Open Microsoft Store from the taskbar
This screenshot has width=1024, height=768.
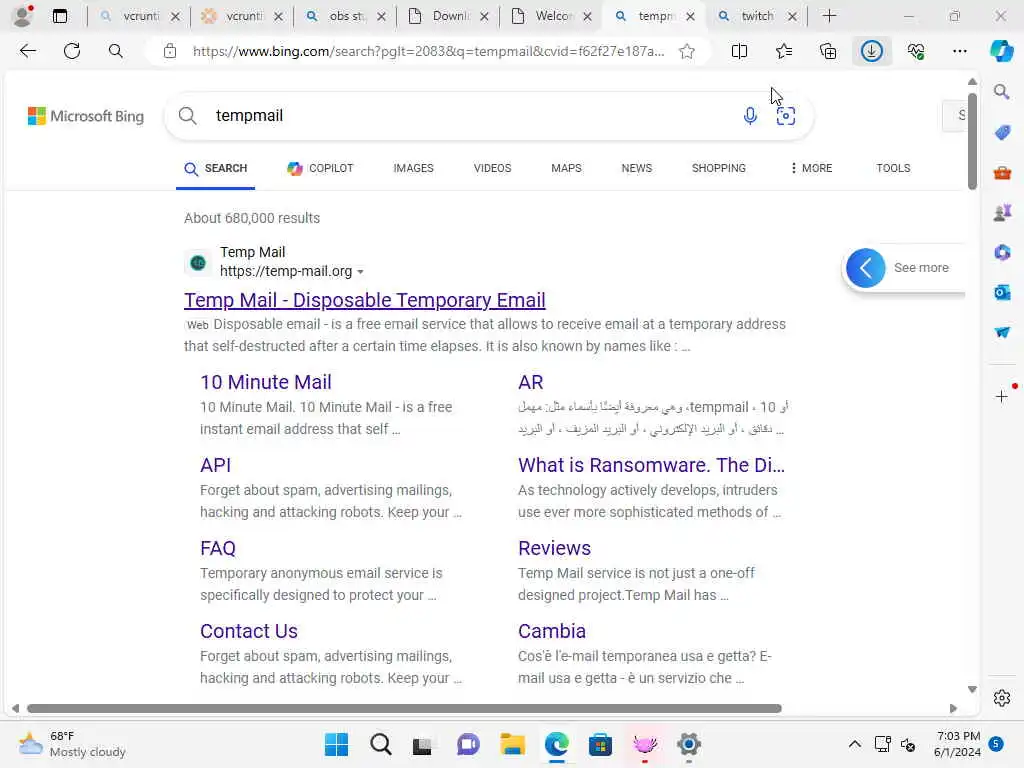[600, 744]
